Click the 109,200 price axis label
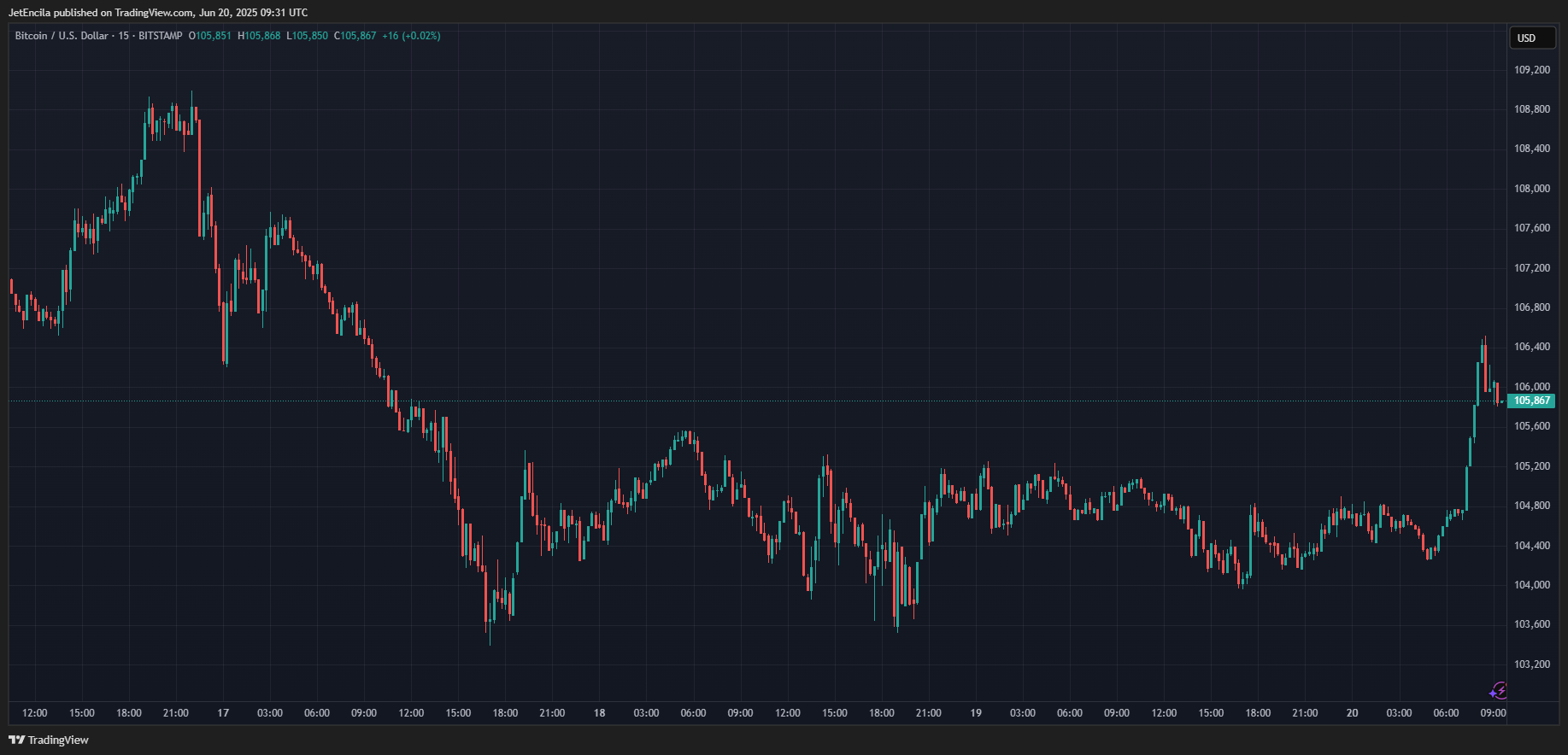The image size is (1568, 755). click(1532, 70)
